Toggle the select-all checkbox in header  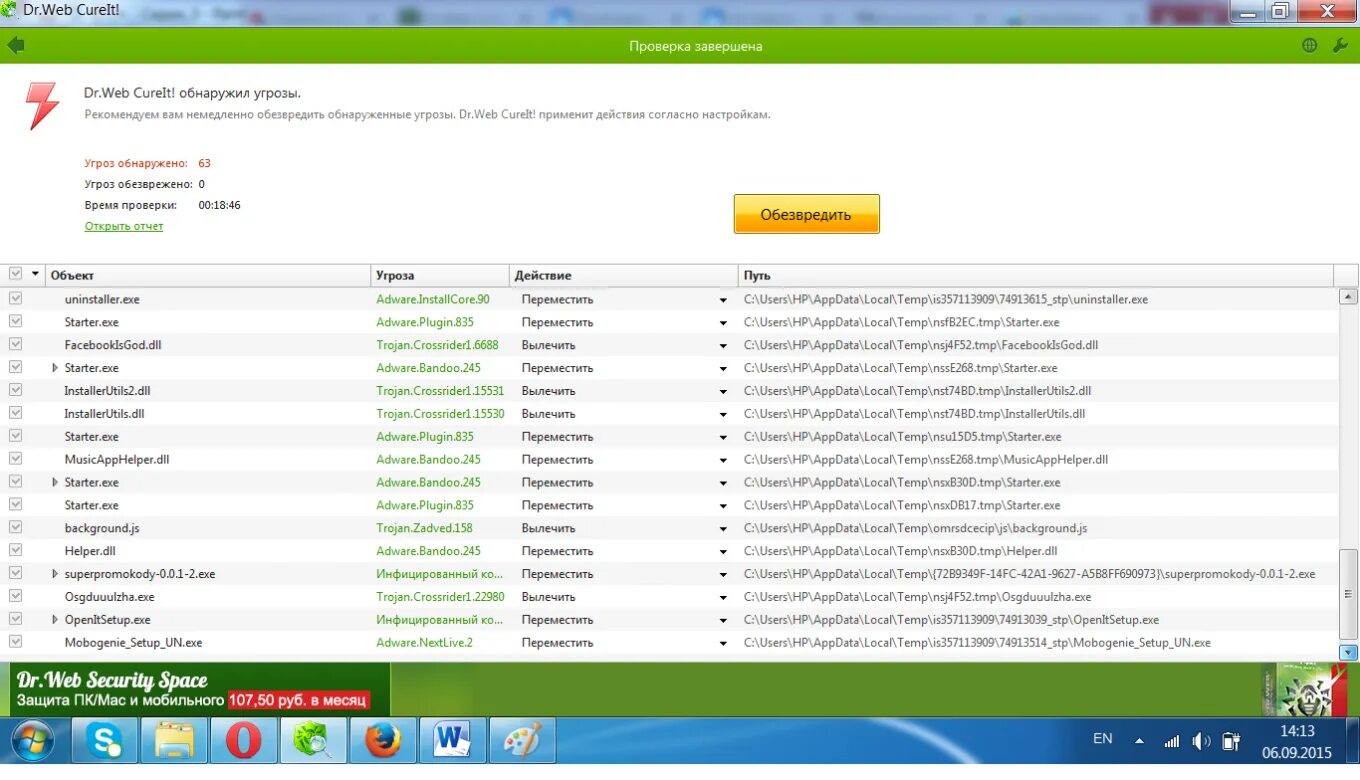[15, 274]
